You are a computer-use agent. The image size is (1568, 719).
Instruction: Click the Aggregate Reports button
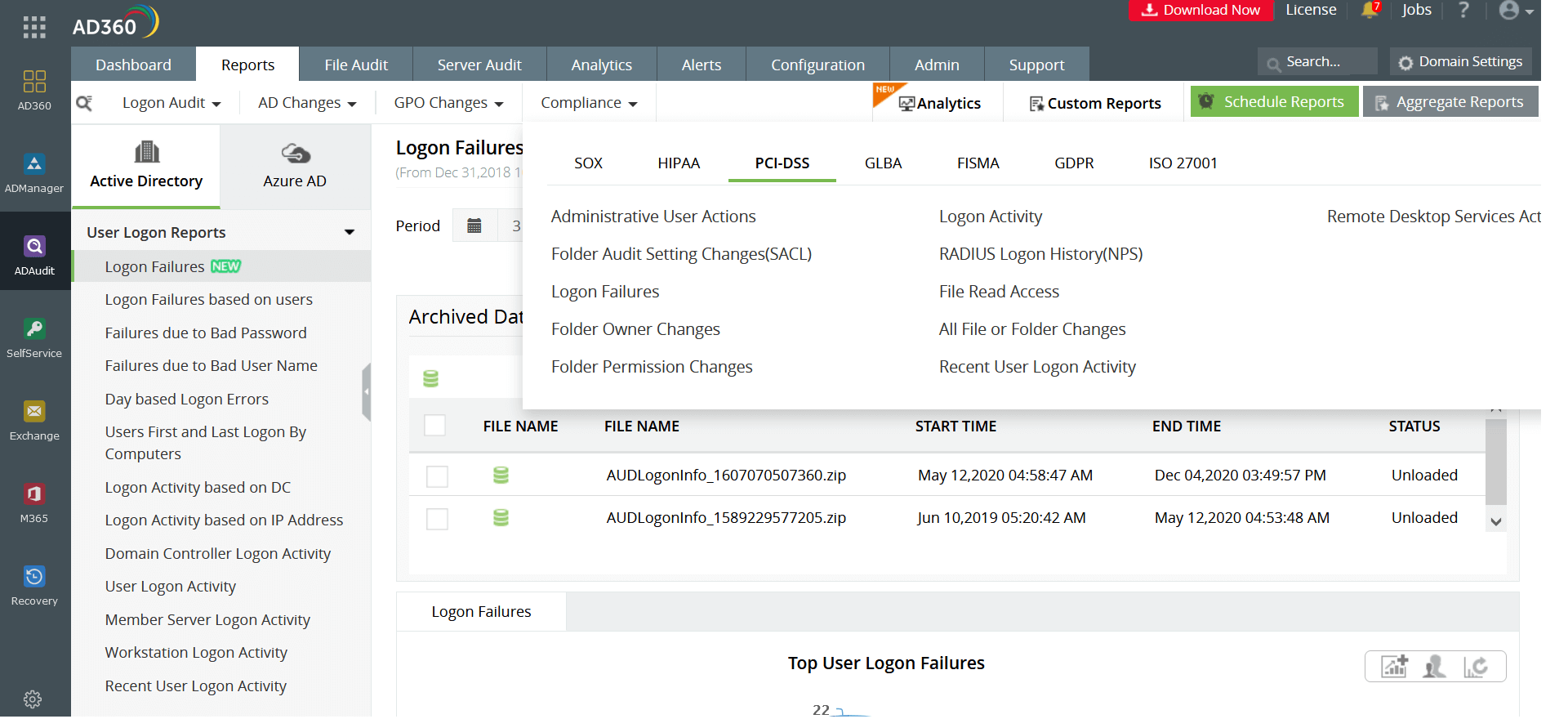pyautogui.click(x=1450, y=102)
